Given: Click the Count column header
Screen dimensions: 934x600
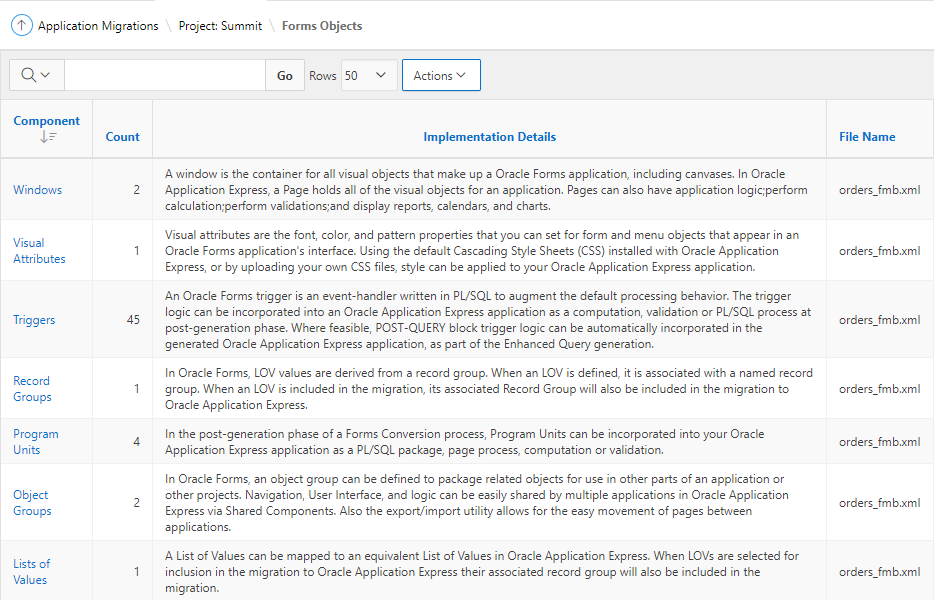Looking at the screenshot, I should coord(122,136).
